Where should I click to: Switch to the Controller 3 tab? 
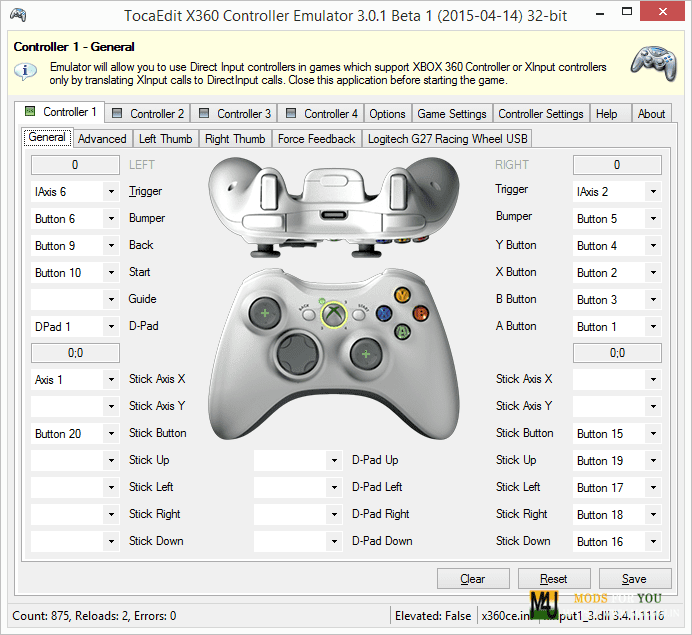pyautogui.click(x=235, y=113)
